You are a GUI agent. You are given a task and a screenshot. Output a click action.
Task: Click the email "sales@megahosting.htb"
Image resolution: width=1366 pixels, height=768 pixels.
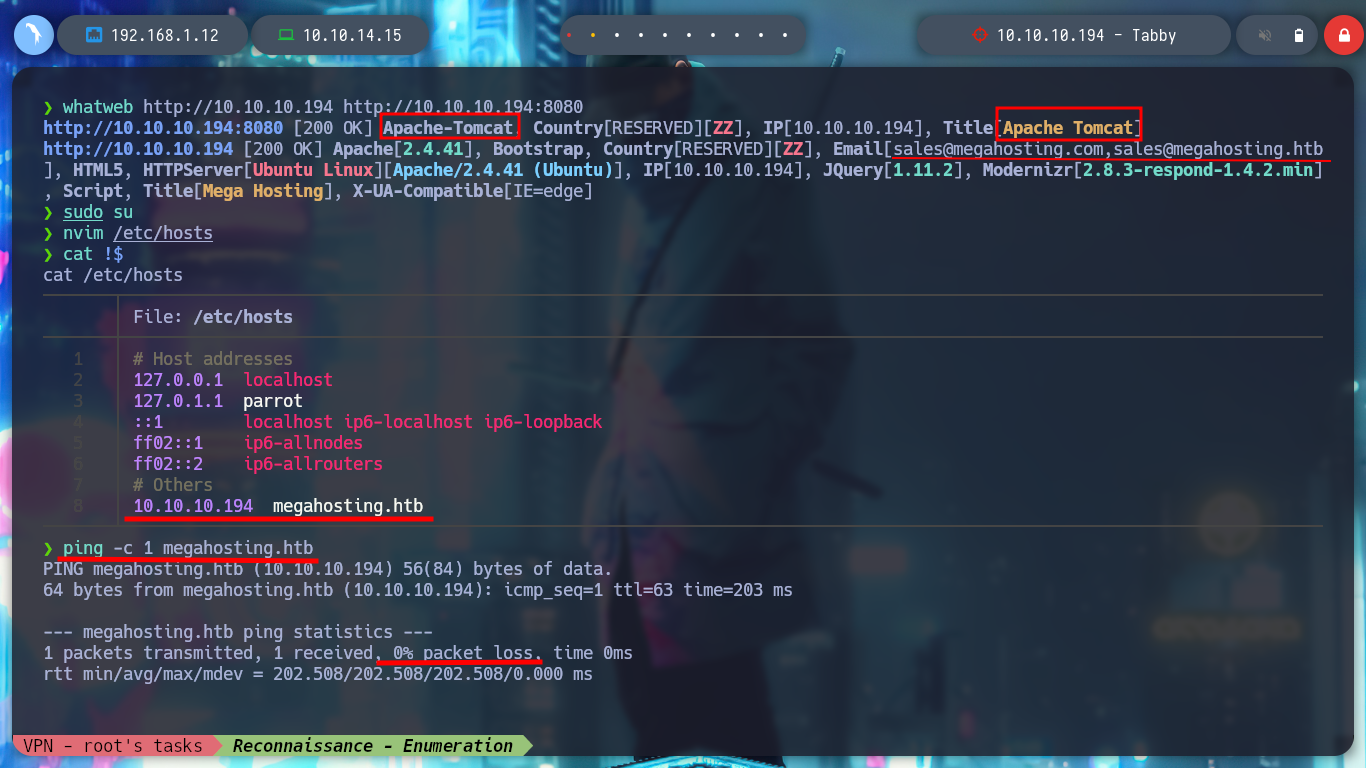(x=1218, y=149)
